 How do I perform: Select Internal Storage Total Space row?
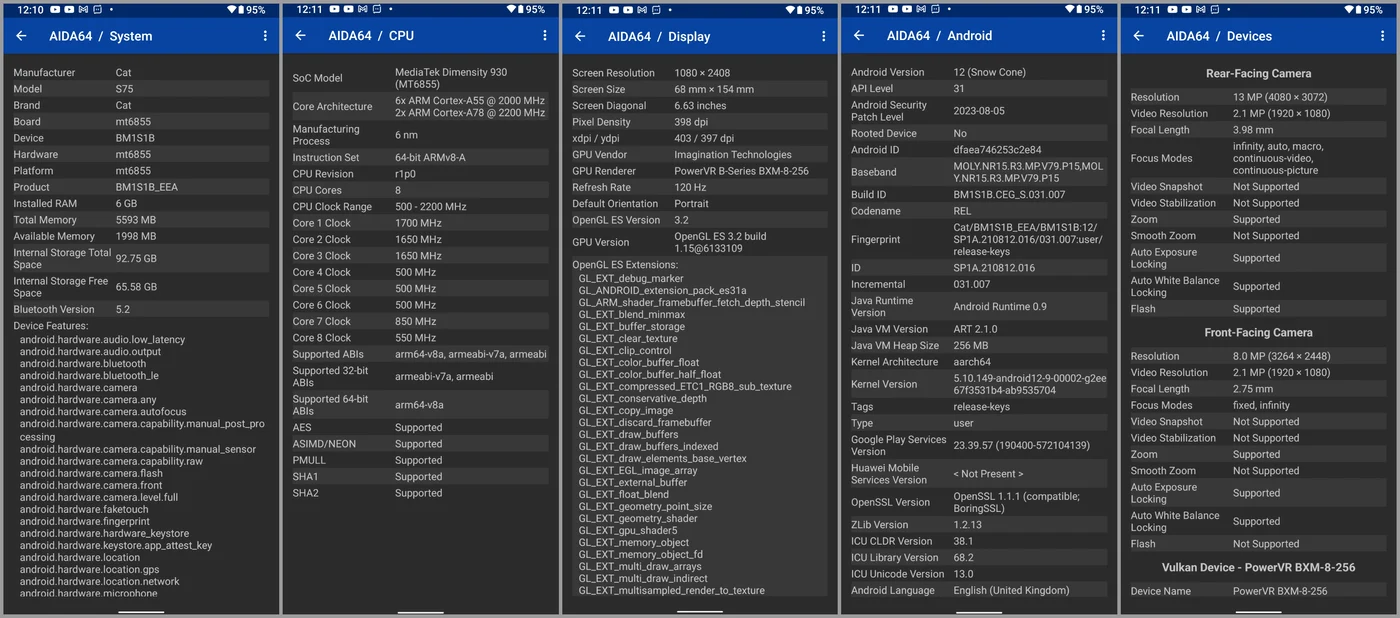(140, 259)
